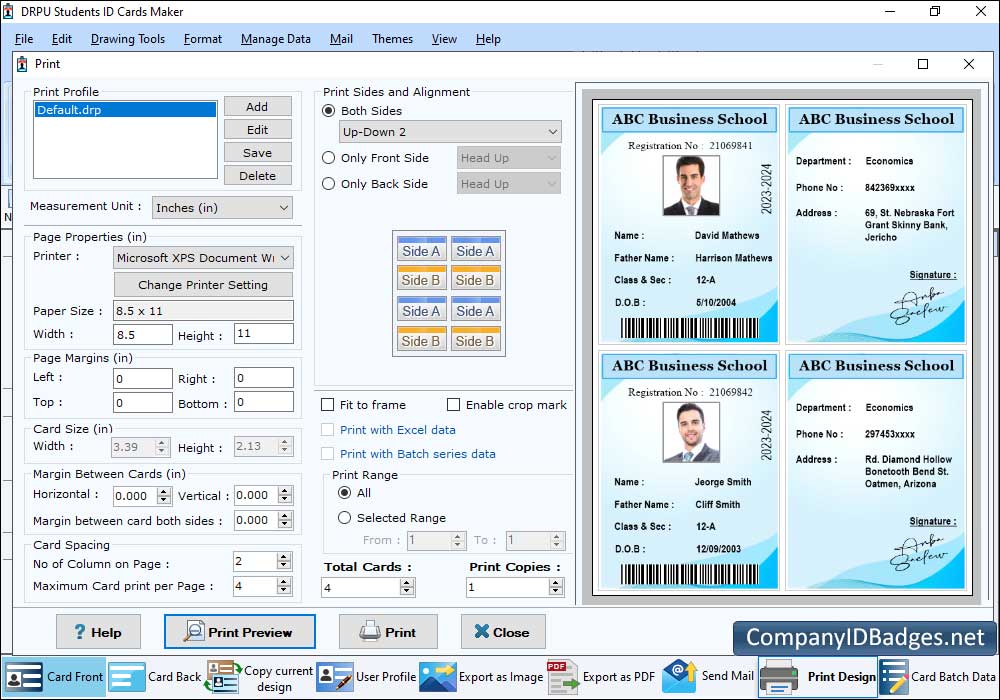Increase Total Cards stepper value
Viewport: 1000px width, 700px height.
point(408,583)
